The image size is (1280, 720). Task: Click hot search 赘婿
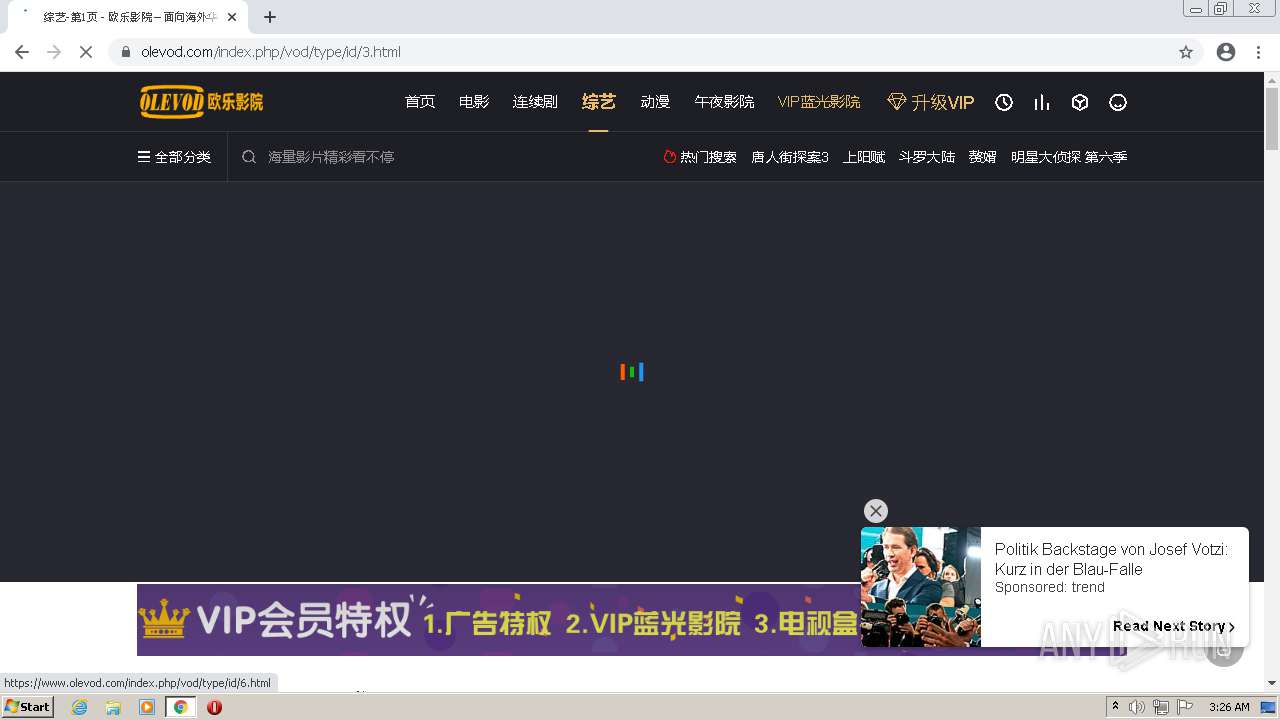[983, 157]
